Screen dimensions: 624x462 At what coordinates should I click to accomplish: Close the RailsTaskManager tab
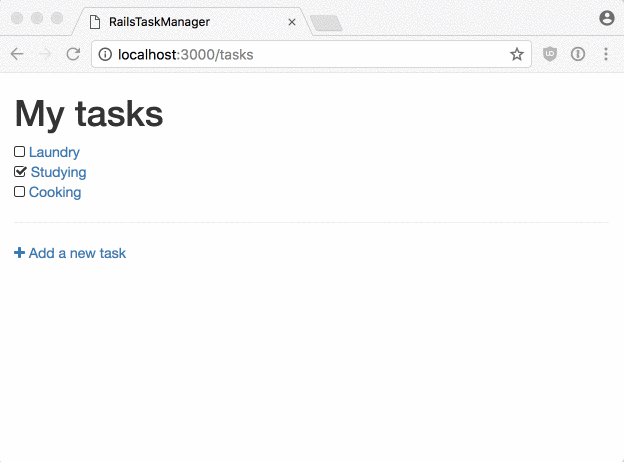click(292, 22)
